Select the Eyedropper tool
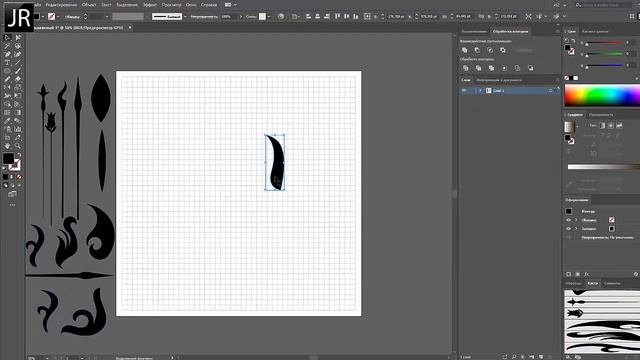Image resolution: width=640 pixels, height=360 pixels. pyautogui.click(x=7, y=121)
